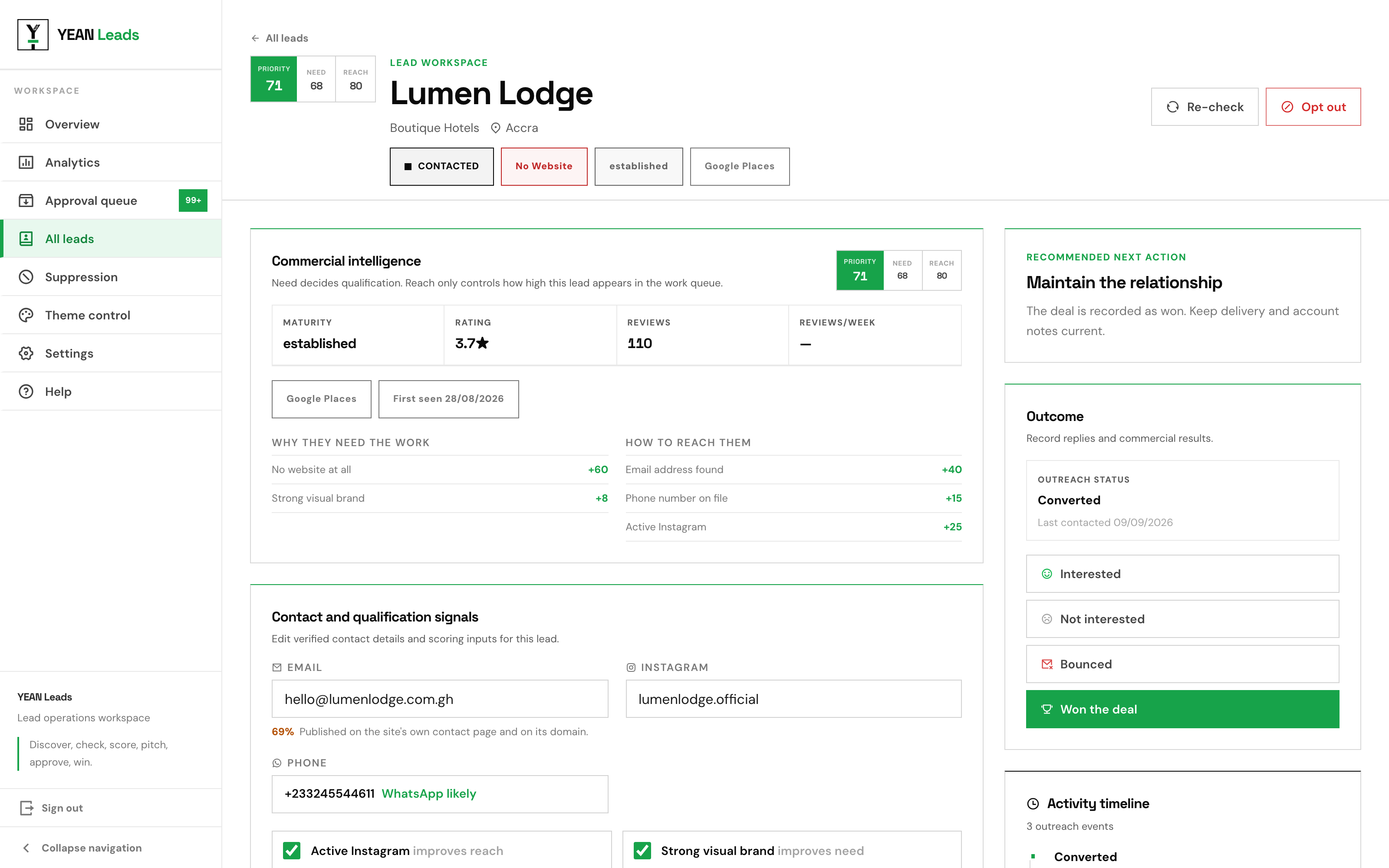The width and height of the screenshot is (1389, 868).
Task: Click the location pin icon beside Accra
Action: [495, 128]
